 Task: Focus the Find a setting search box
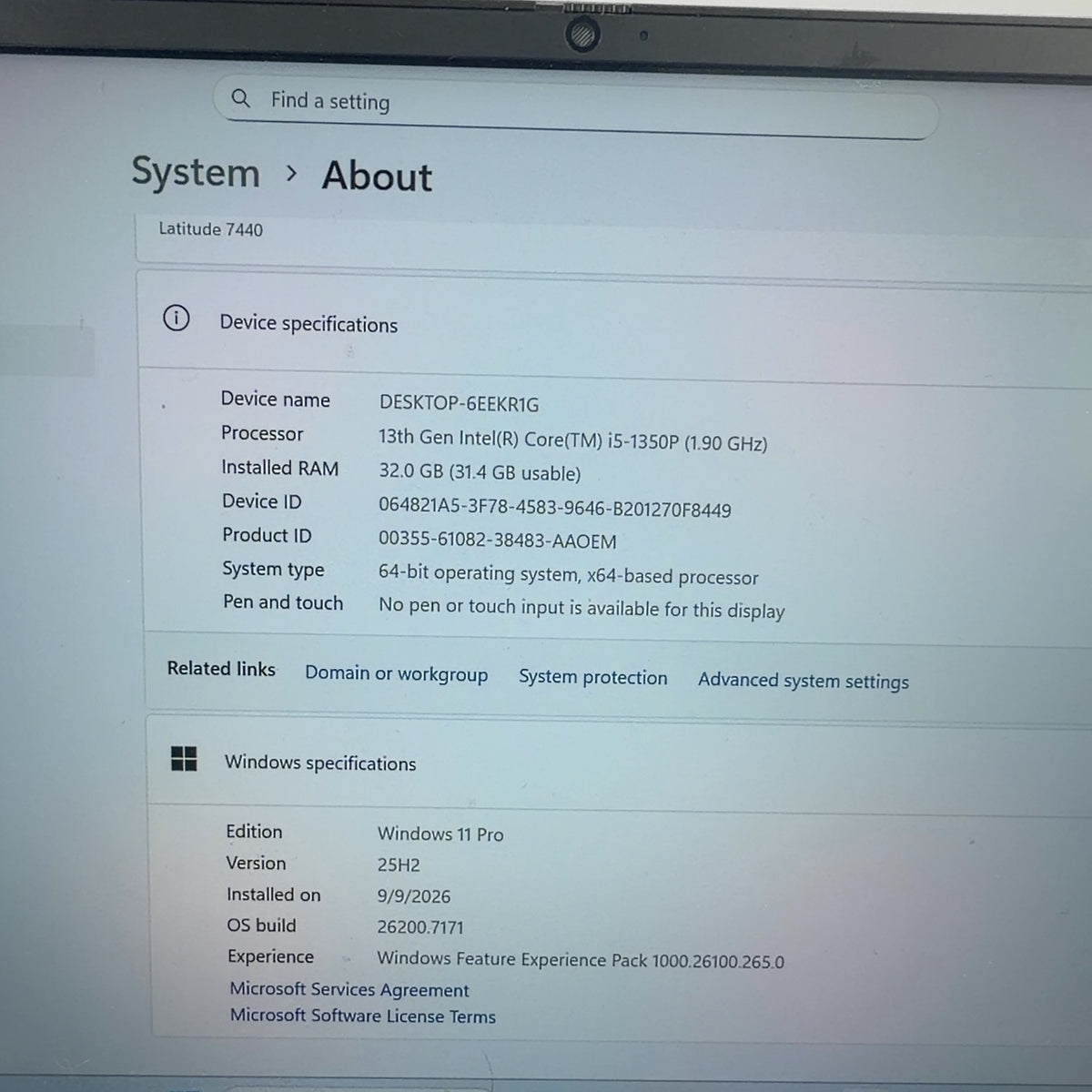575,107
